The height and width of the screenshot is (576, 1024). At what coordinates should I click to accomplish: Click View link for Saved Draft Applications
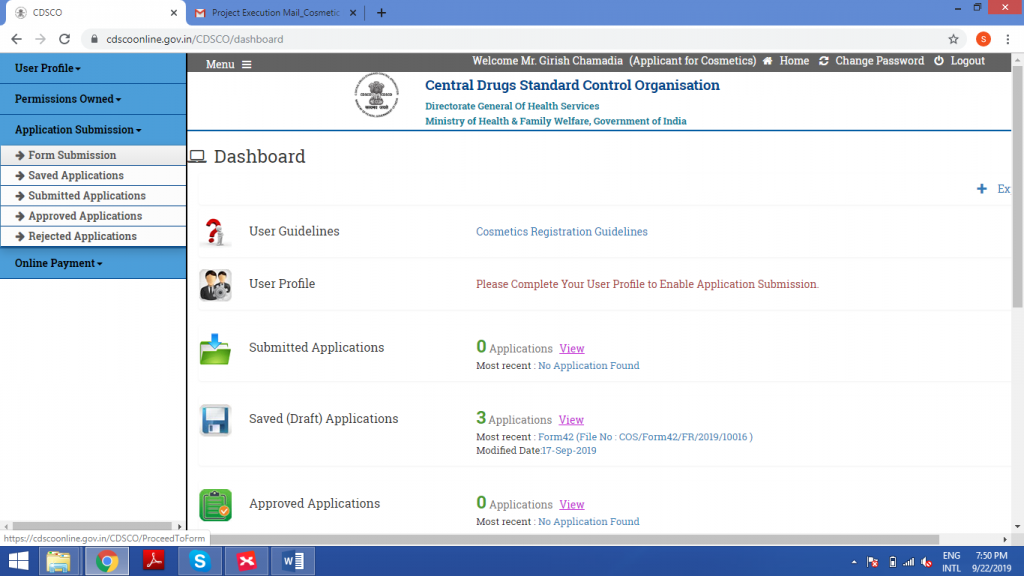pos(571,419)
